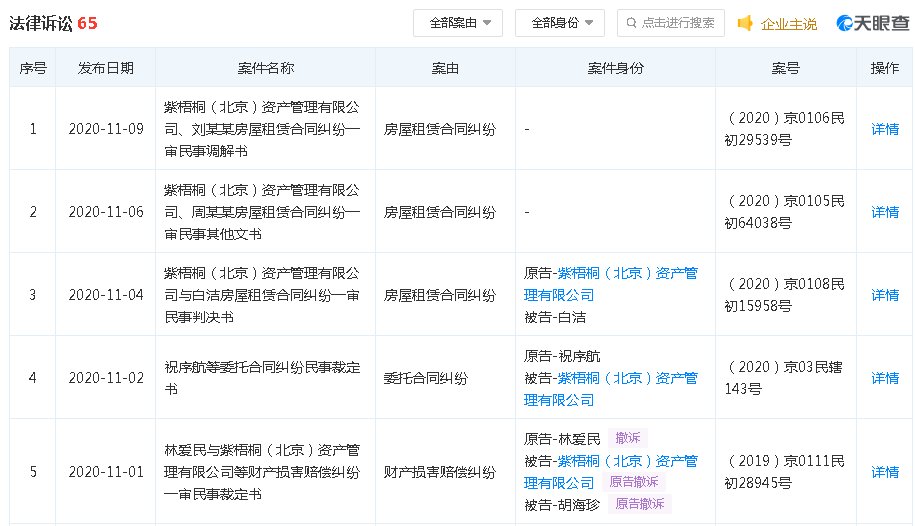The height and width of the screenshot is (526, 915).
Task: Click the 案号 column header
Action: pos(785,68)
